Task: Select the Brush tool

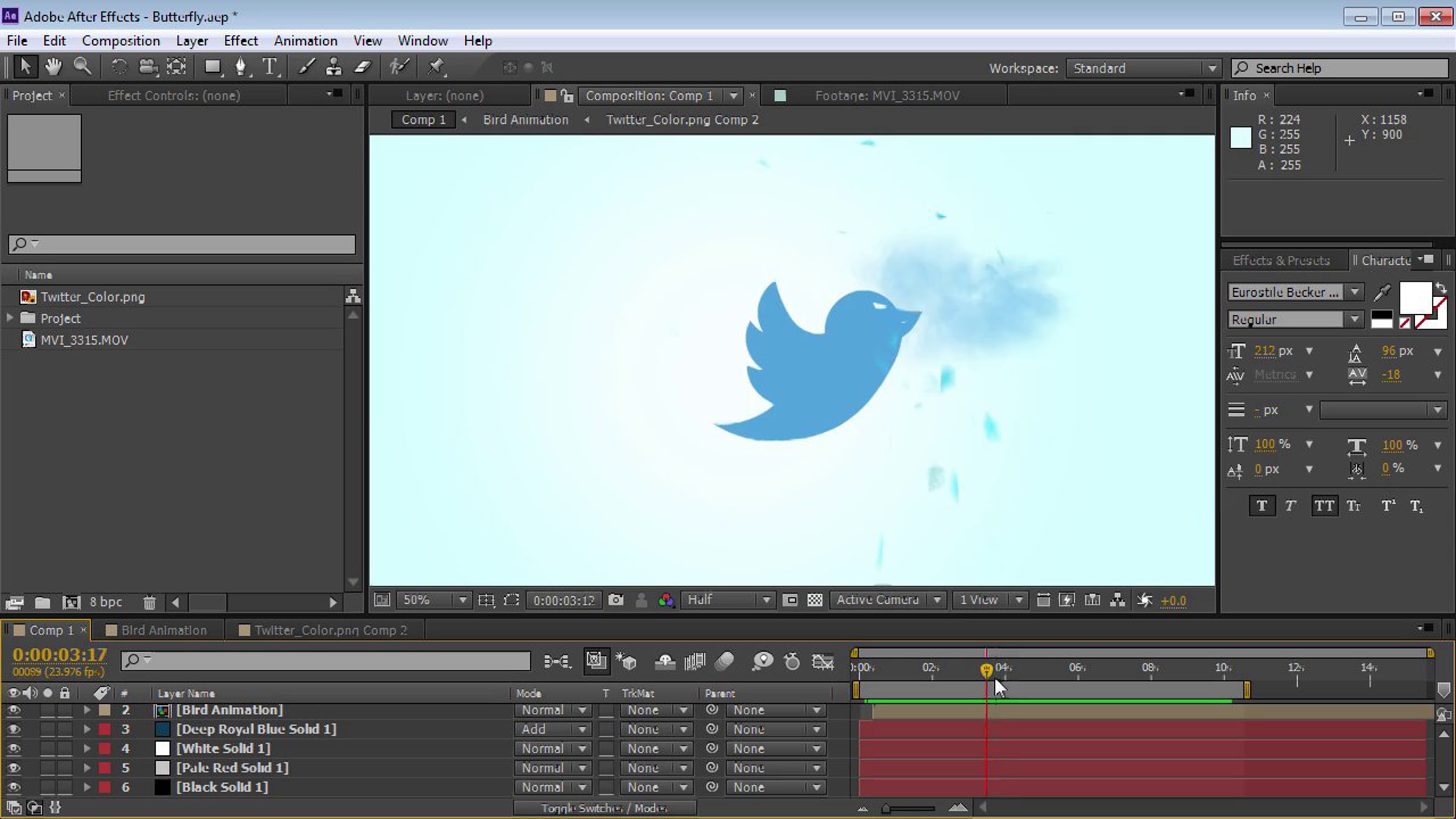Action: (306, 67)
